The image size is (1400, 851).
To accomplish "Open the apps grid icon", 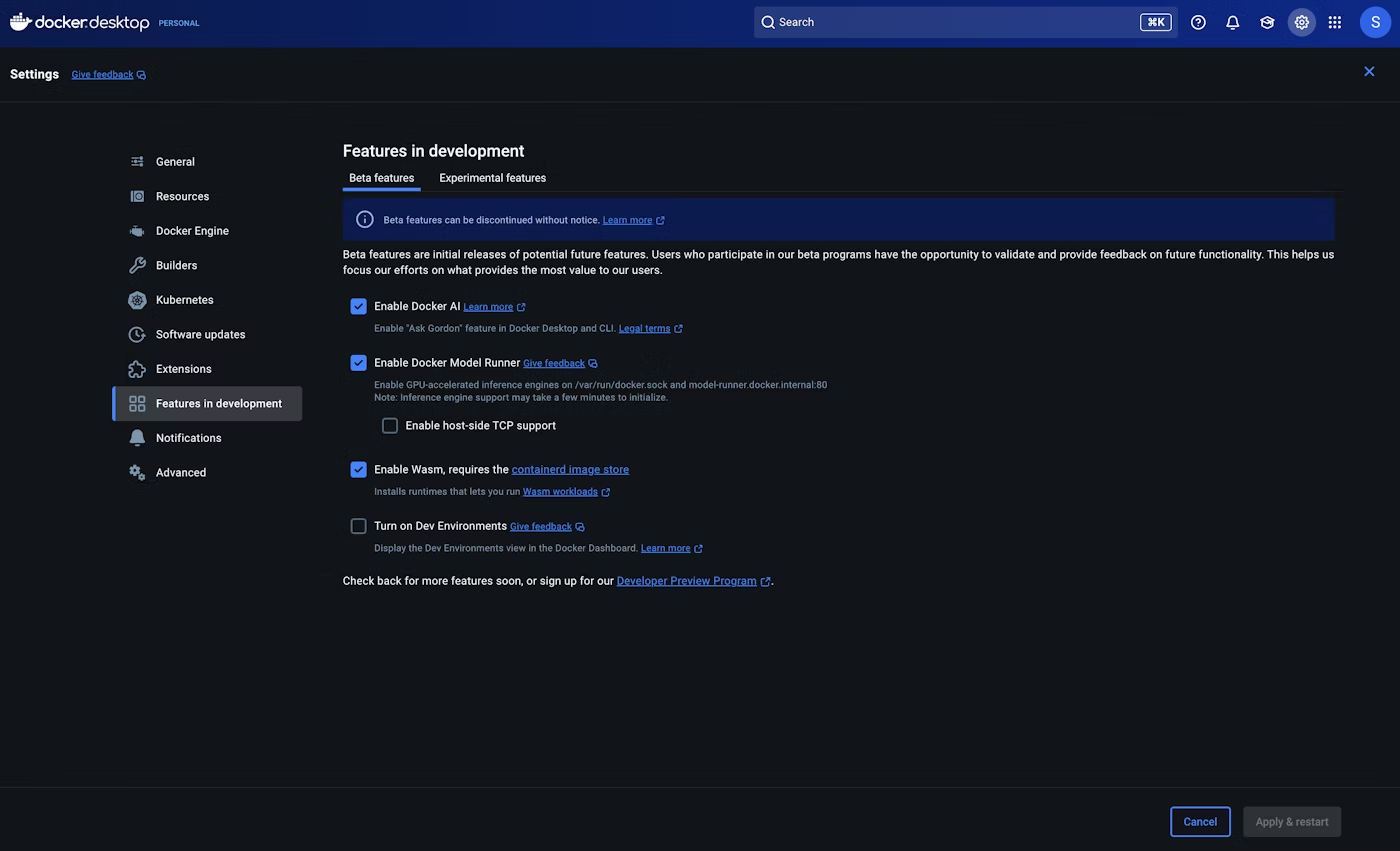I will [1335, 22].
